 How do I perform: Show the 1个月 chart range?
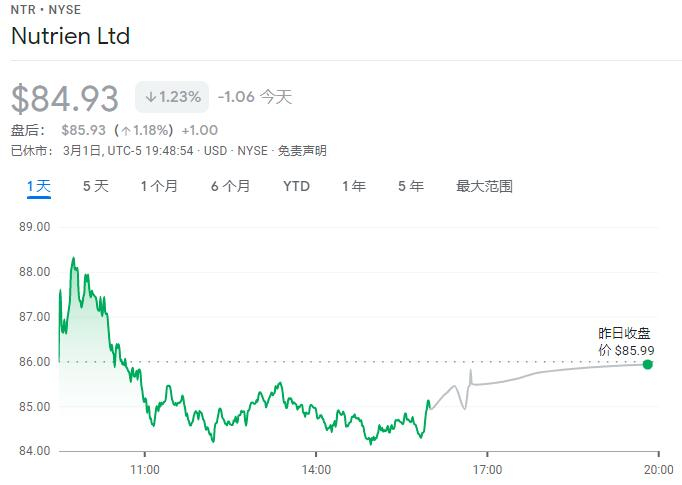coord(159,186)
